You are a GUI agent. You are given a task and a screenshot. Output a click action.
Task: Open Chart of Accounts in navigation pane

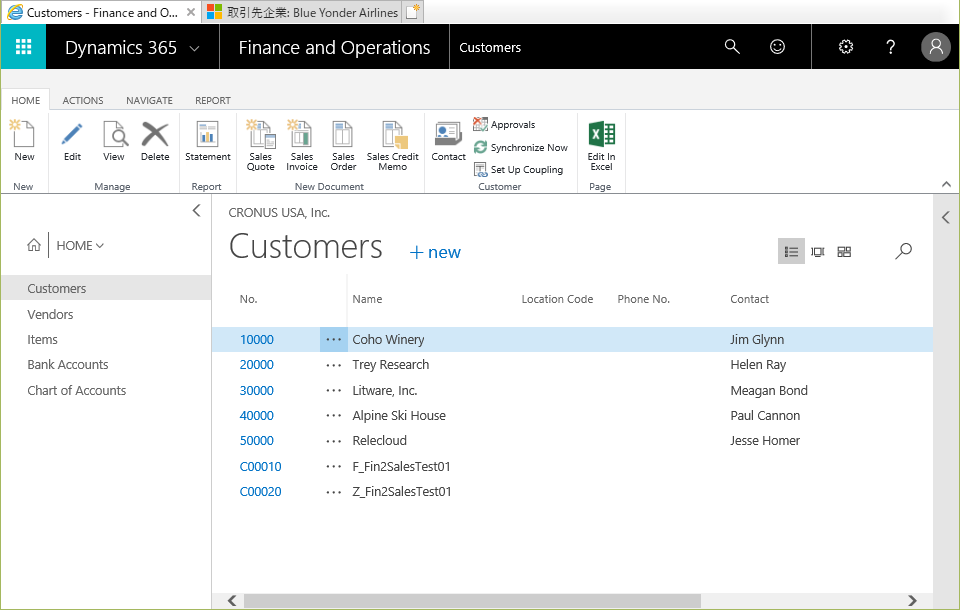point(77,390)
